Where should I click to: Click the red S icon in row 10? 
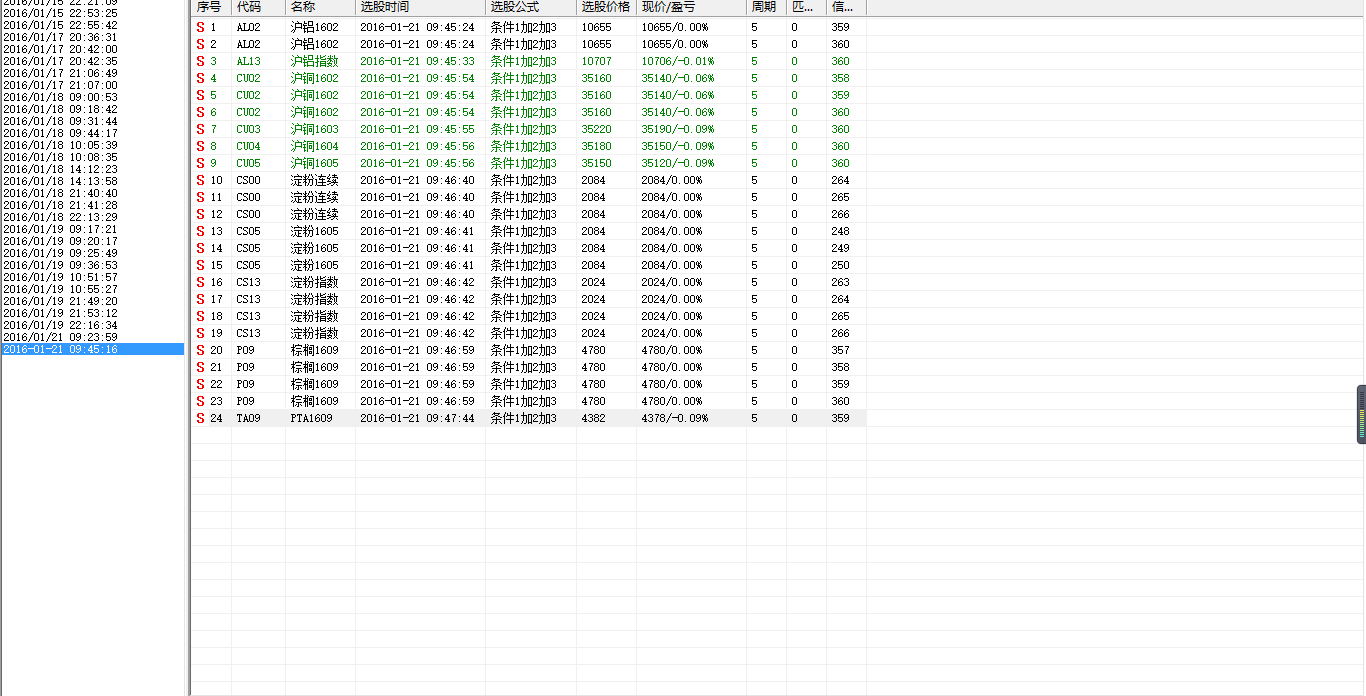[200, 180]
